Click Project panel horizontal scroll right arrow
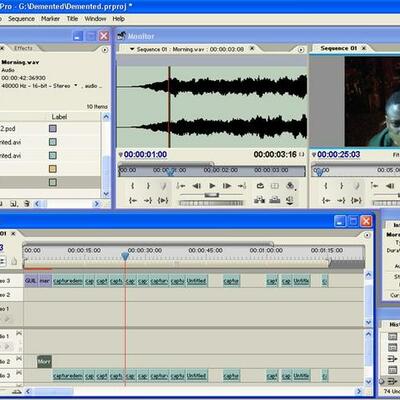This screenshot has height=400, width=400. pyautogui.click(x=96, y=204)
